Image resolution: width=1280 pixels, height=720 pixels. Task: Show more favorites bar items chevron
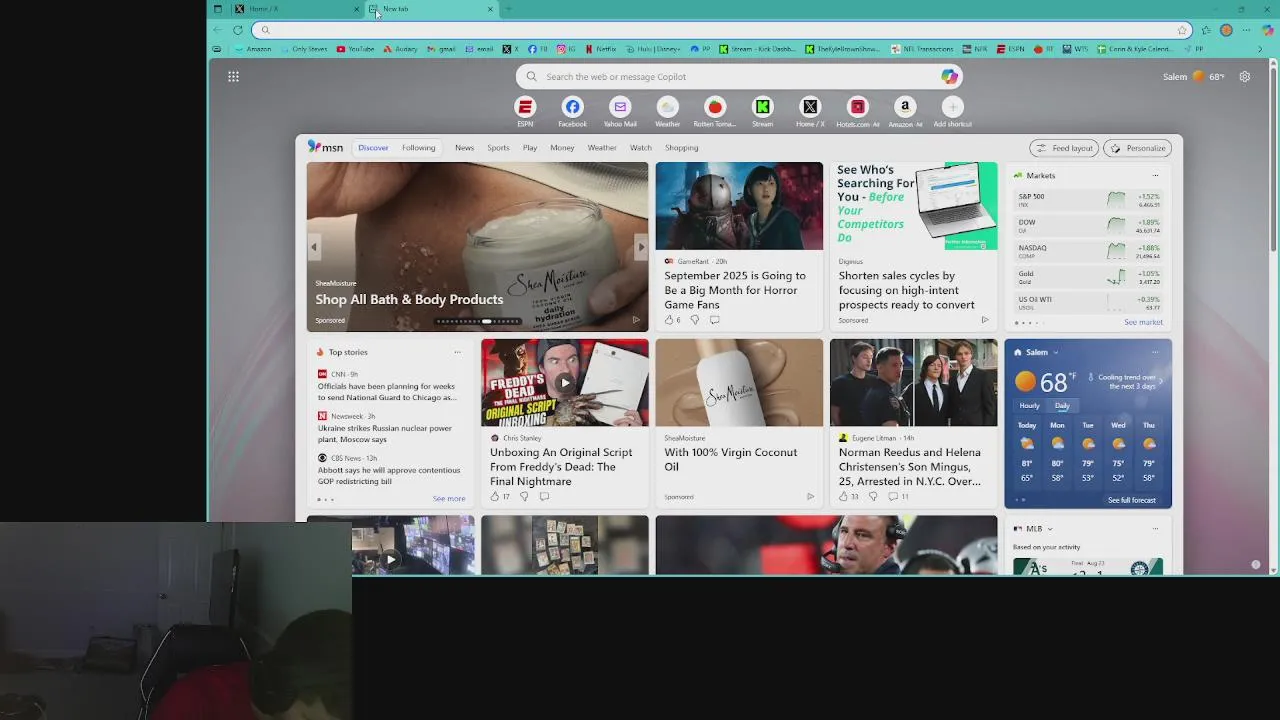1260,48
